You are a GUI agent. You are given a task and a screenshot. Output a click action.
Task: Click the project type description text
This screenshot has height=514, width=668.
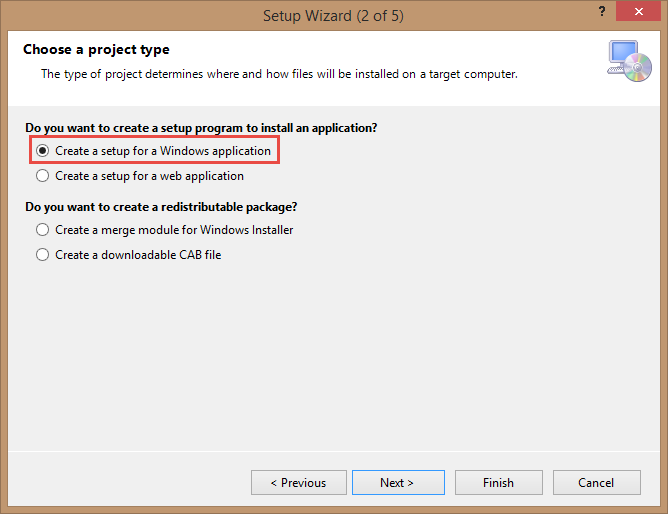(279, 74)
